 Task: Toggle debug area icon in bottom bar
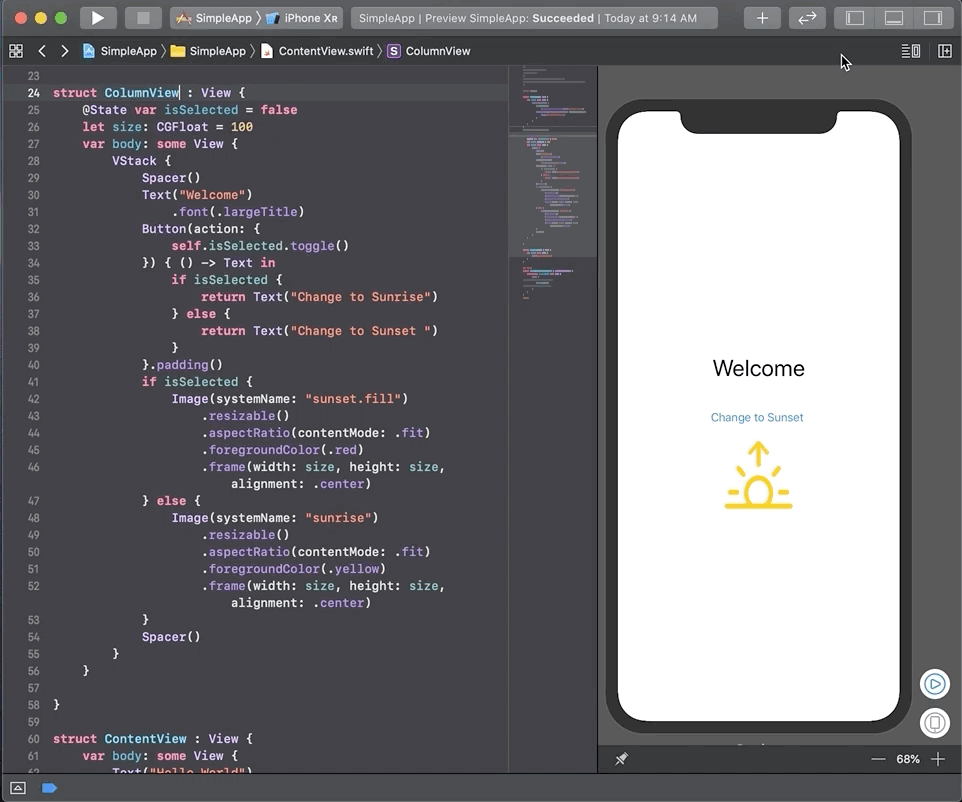pos(18,788)
